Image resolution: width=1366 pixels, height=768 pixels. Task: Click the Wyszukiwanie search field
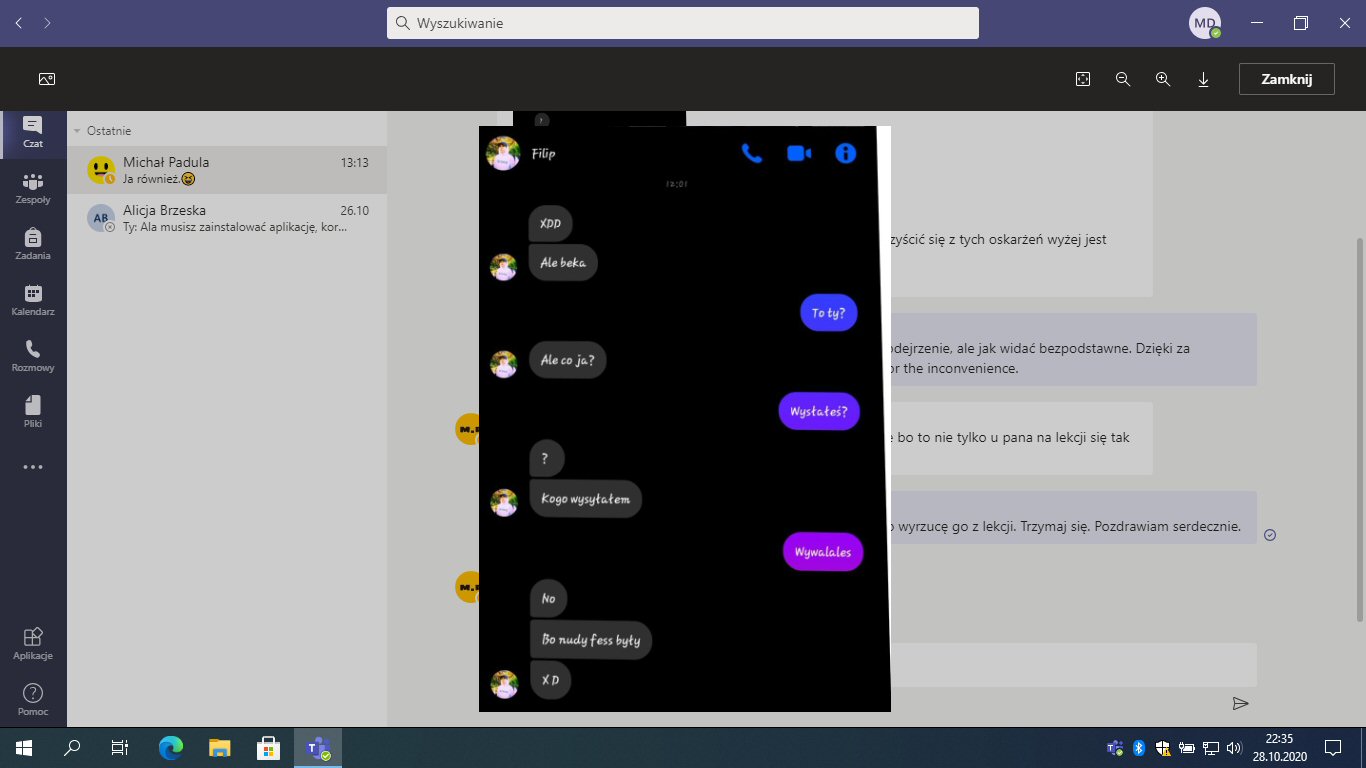coord(682,23)
